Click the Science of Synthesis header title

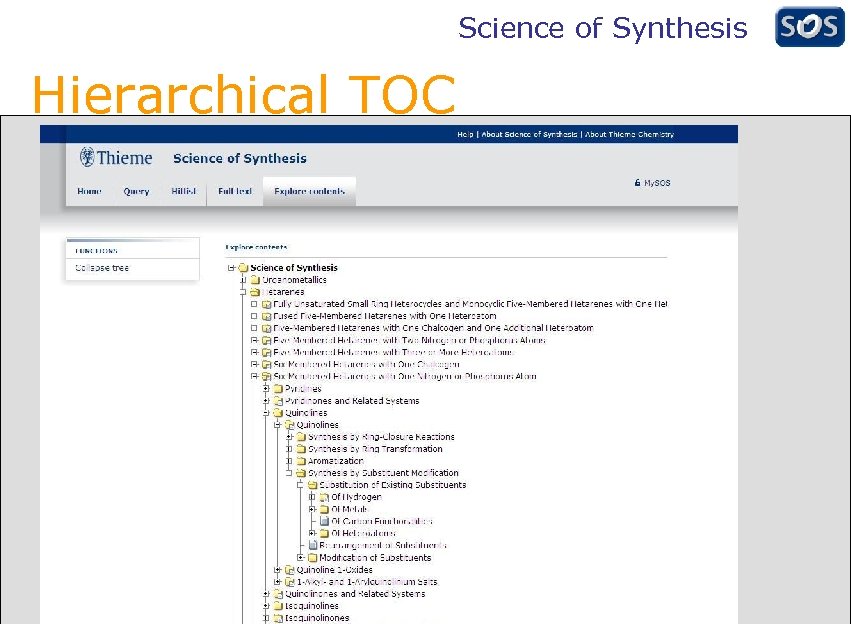[240, 158]
